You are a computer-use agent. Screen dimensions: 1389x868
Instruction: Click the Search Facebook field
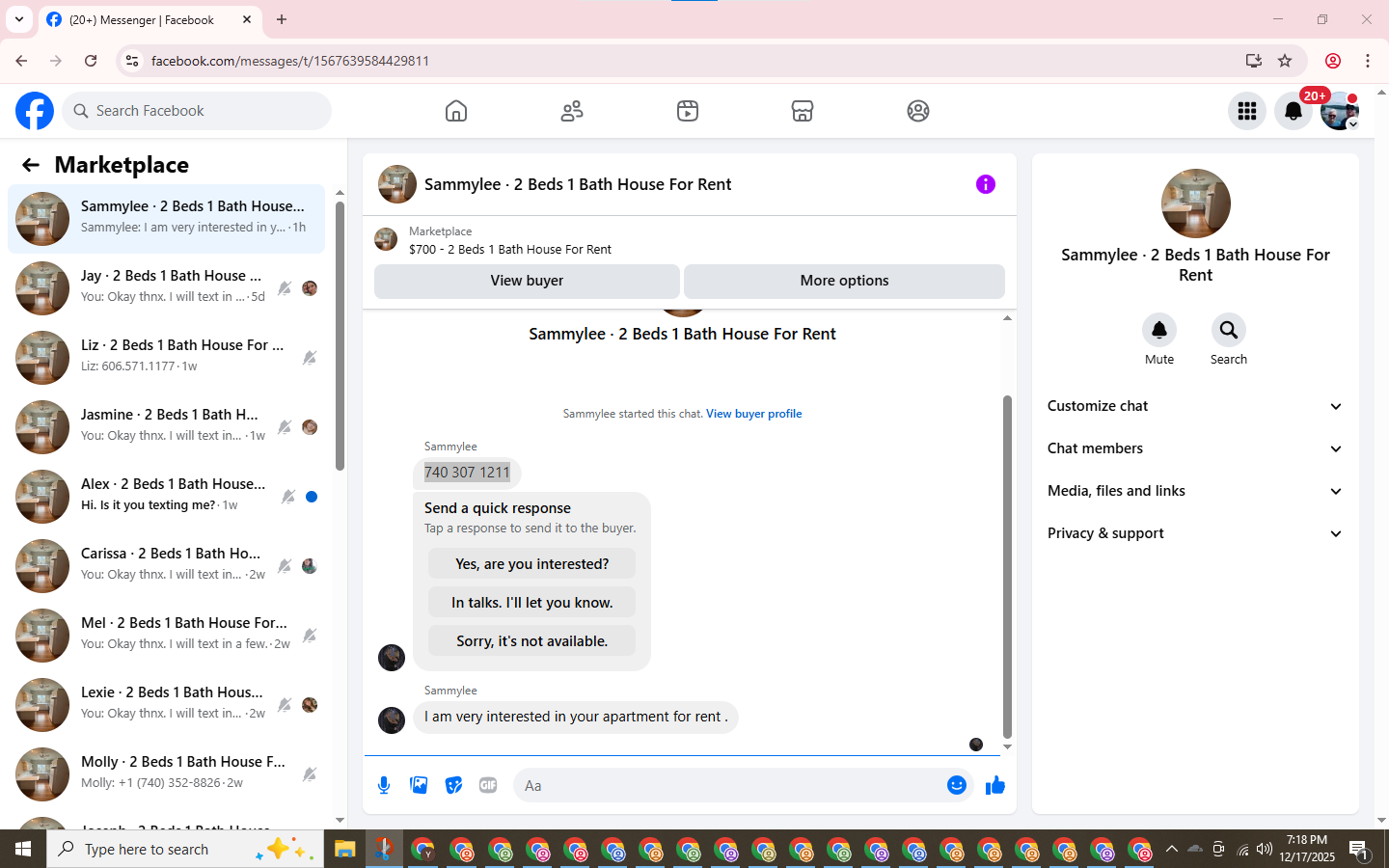click(197, 111)
